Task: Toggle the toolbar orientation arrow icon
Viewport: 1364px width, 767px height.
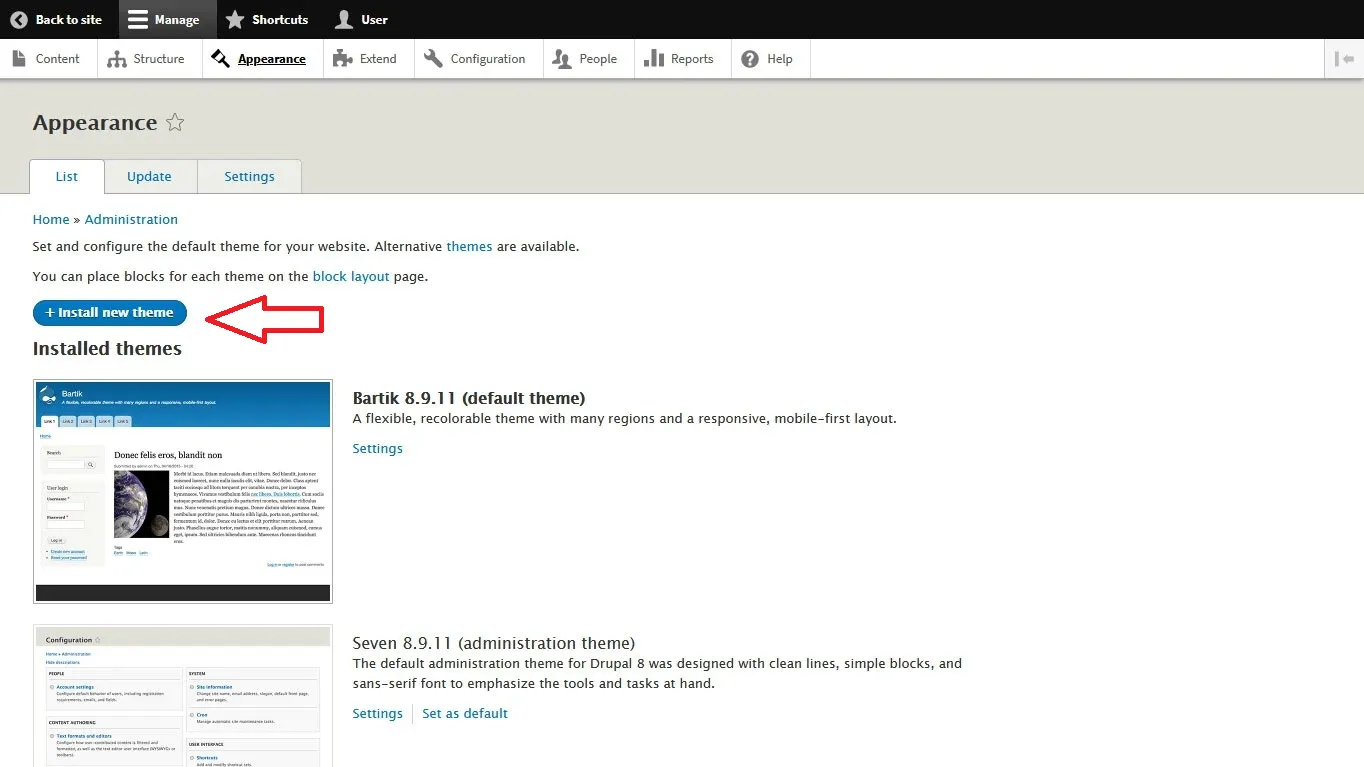Action: click(1344, 59)
